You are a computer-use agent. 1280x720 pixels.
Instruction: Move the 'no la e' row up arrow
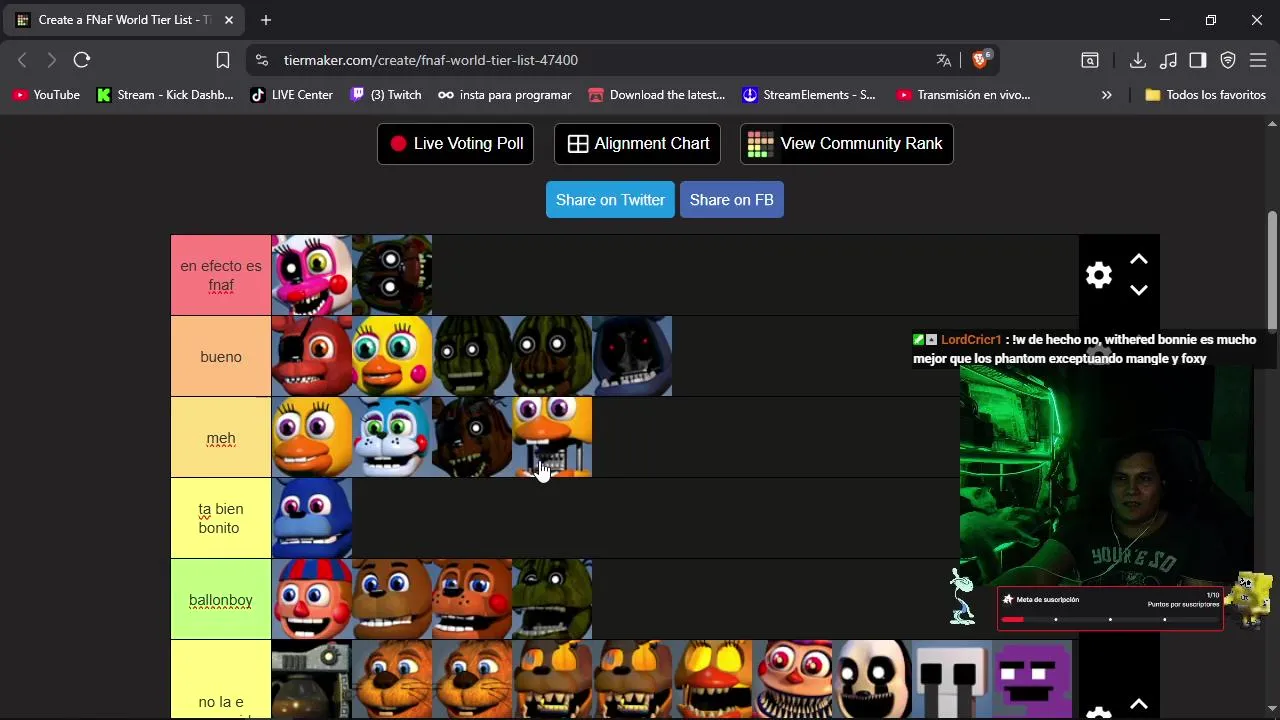1138,703
